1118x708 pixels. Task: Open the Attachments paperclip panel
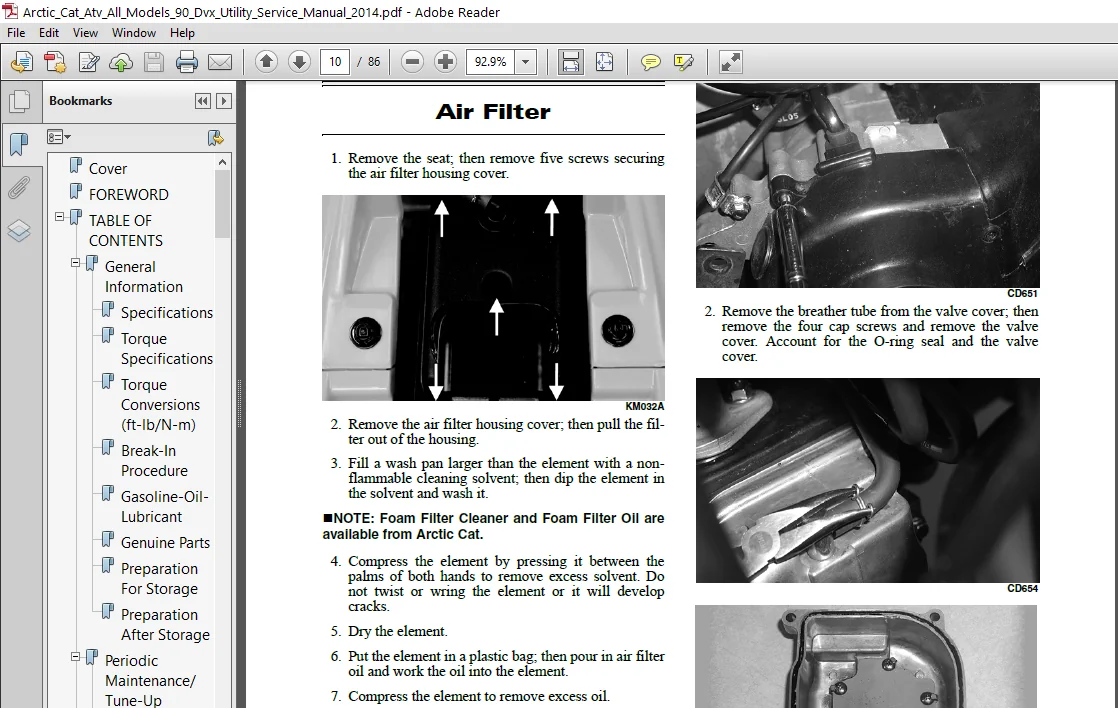tap(19, 188)
